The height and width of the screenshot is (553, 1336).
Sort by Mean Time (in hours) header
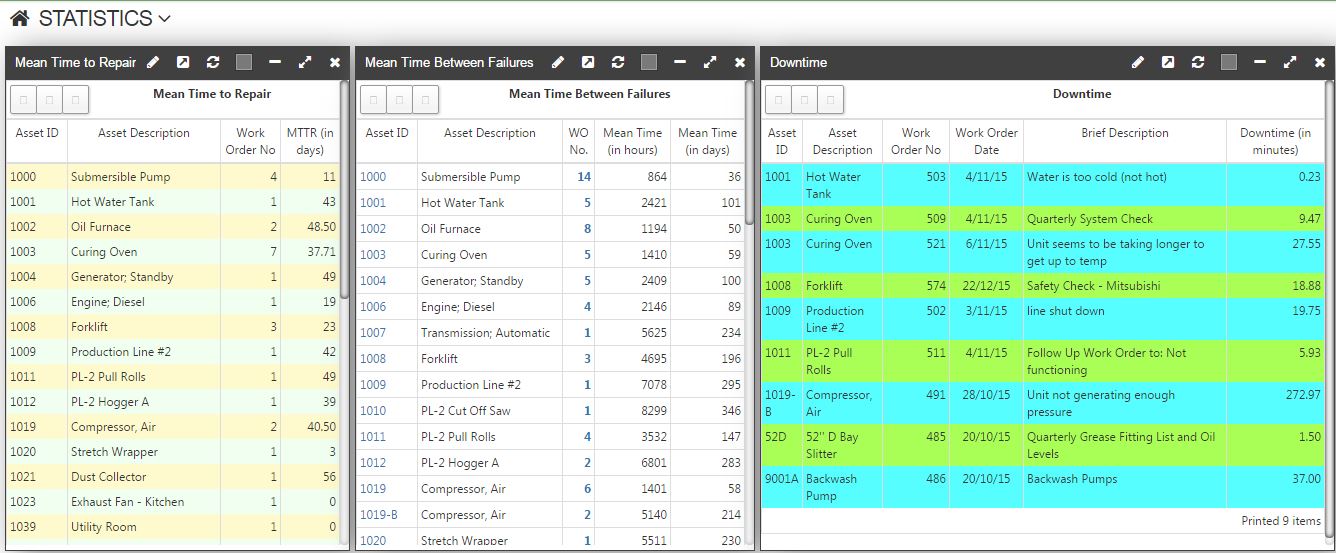pyautogui.click(x=632, y=141)
